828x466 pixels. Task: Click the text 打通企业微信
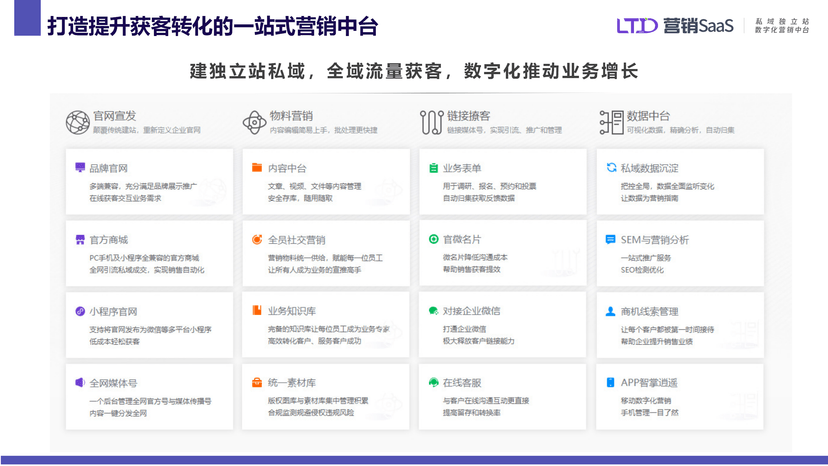(465, 329)
